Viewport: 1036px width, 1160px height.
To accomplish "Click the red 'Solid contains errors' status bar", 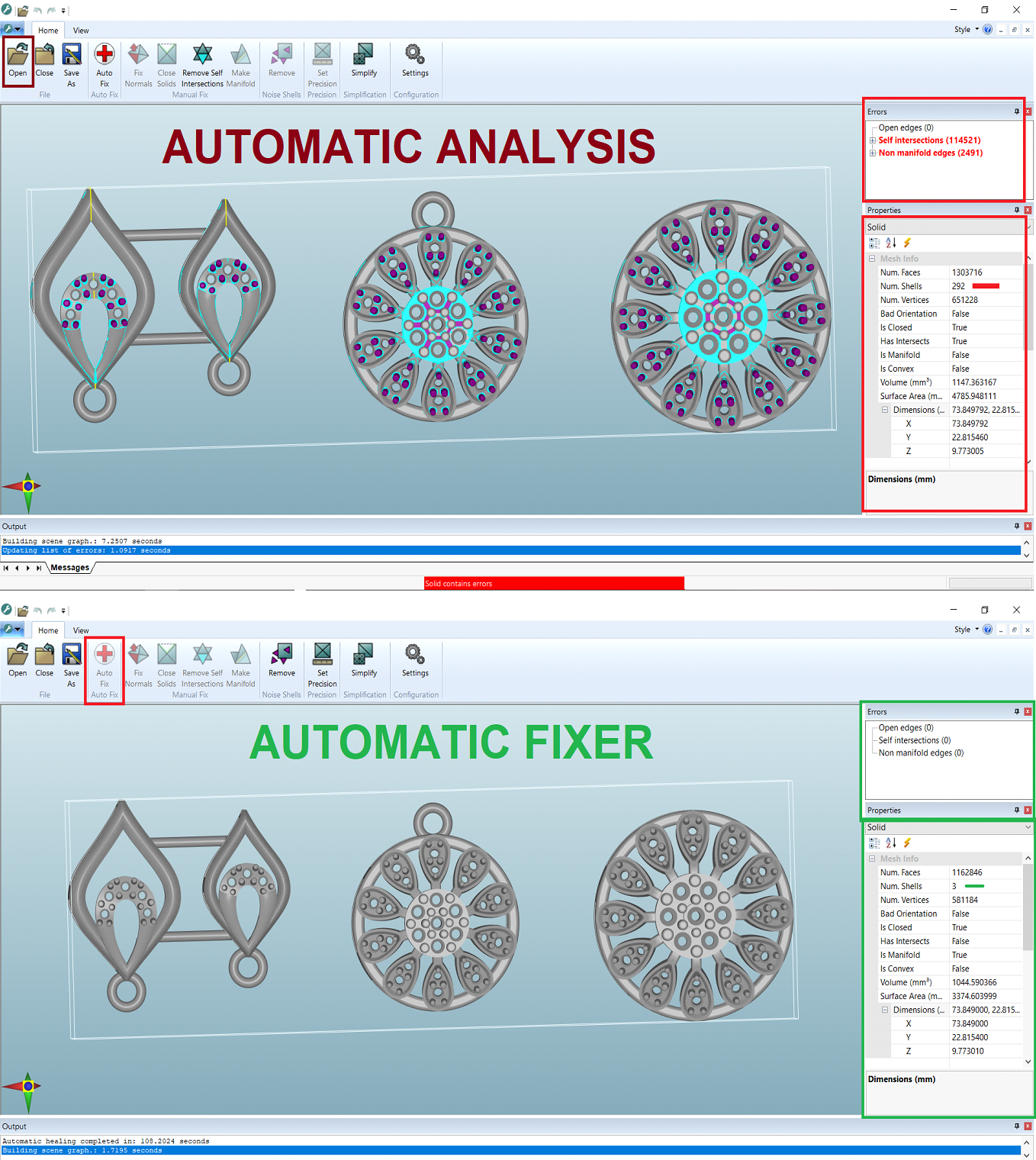I will pyautogui.click(x=554, y=584).
